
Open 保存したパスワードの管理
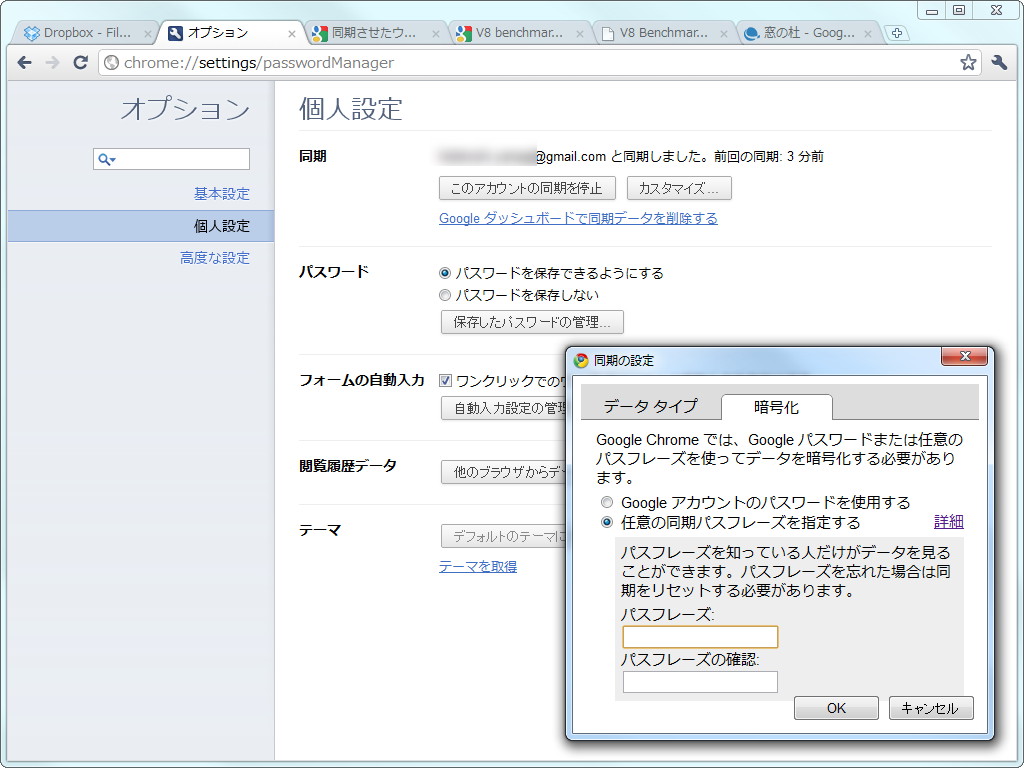coord(531,322)
